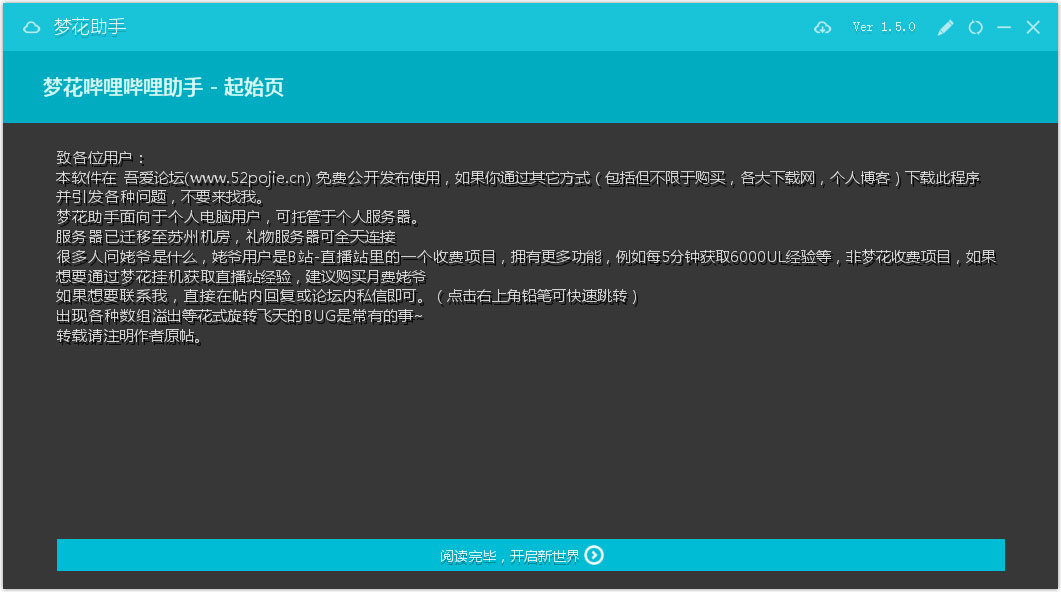Click the line 并引发各种问题，不要来找我。
This screenshot has height=592, width=1061.
[x=160, y=198]
